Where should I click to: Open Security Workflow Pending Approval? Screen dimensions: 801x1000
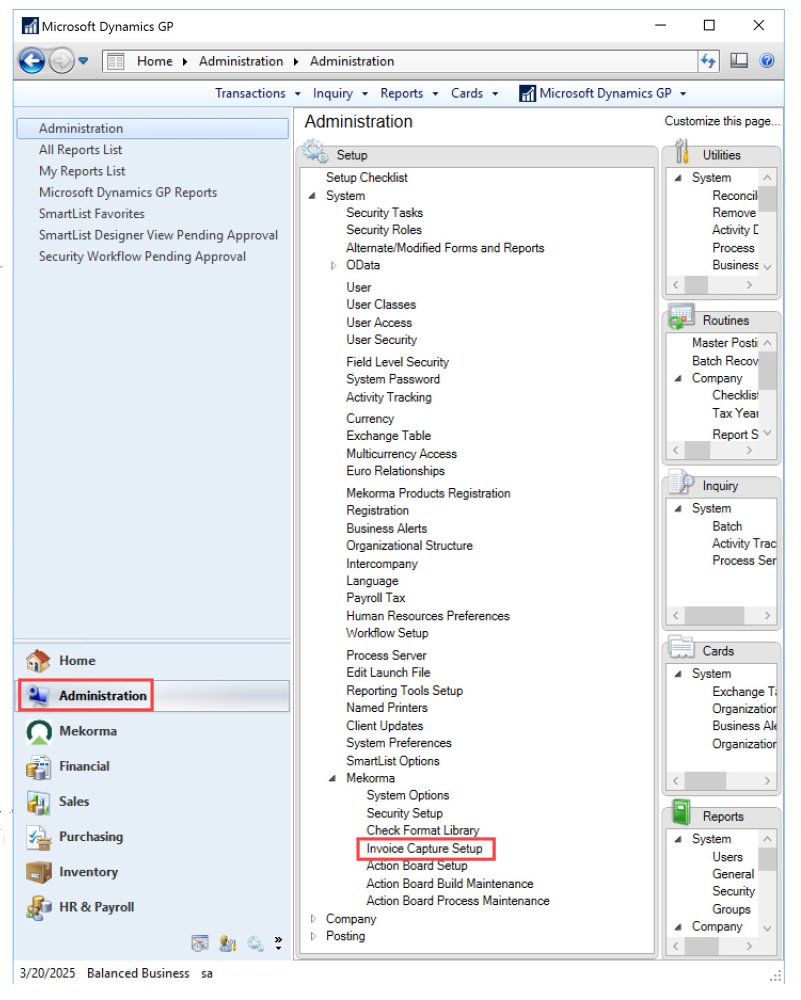[x=142, y=256]
